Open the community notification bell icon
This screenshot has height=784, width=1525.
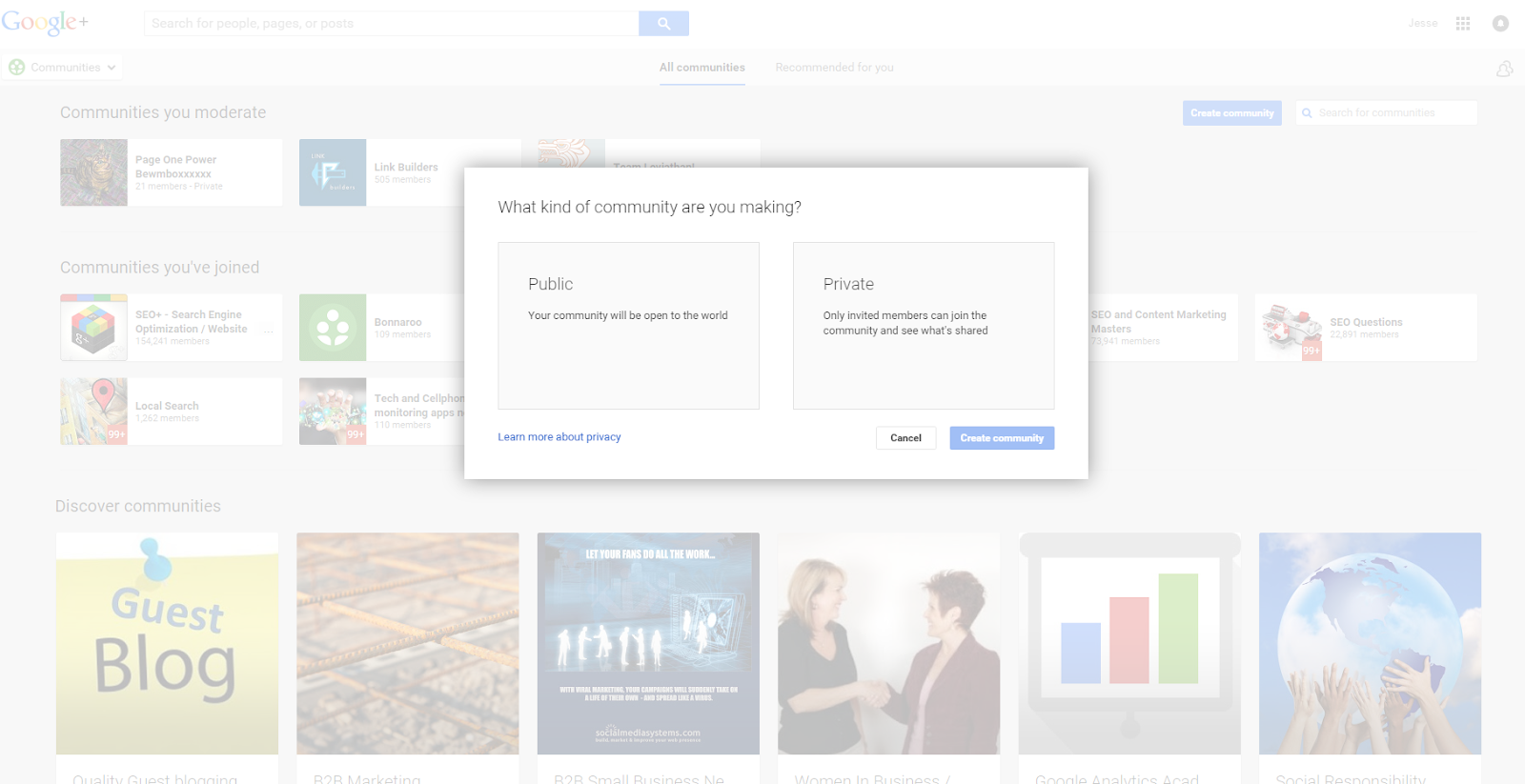click(x=1505, y=69)
